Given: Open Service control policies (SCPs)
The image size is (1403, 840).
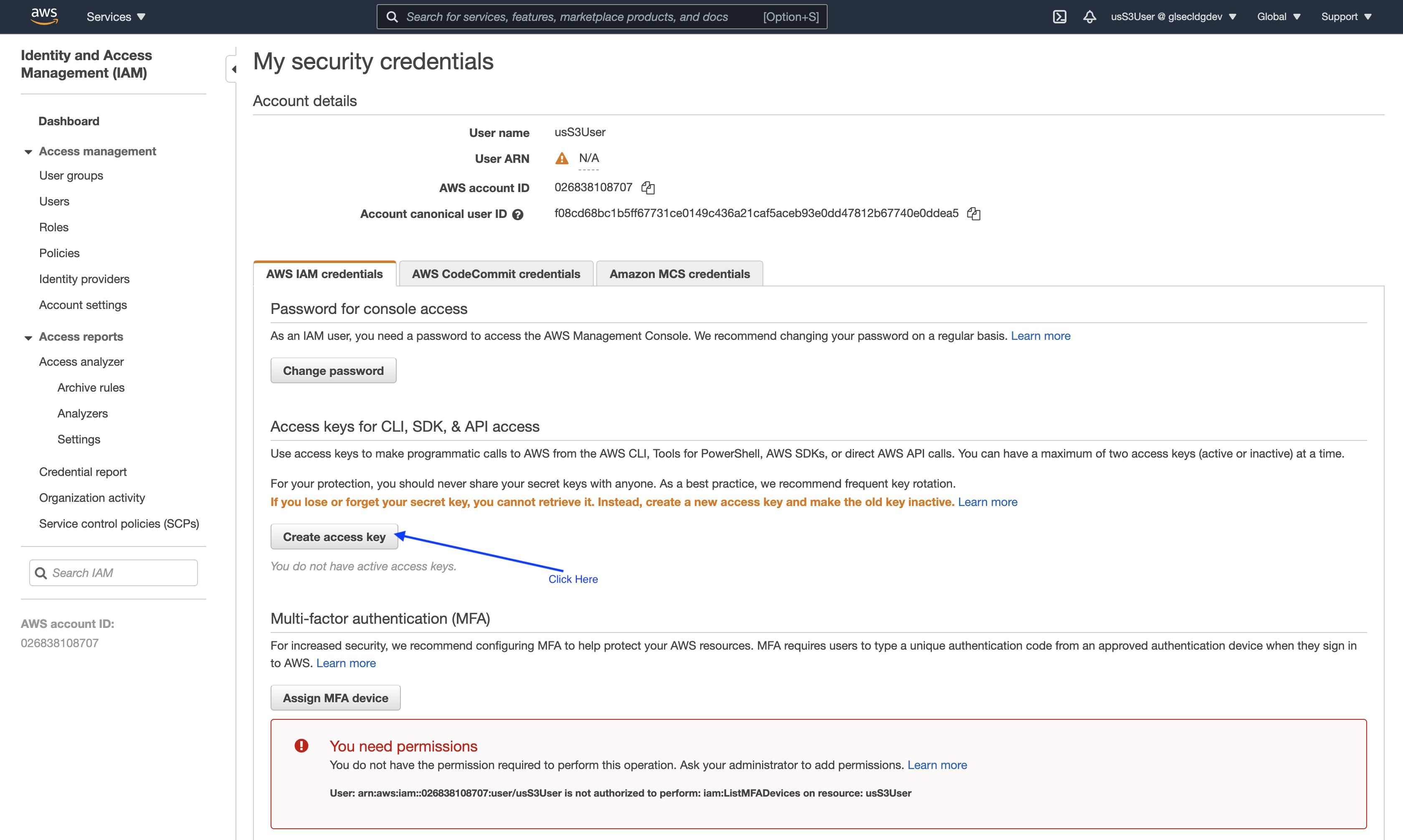Looking at the screenshot, I should click(119, 524).
